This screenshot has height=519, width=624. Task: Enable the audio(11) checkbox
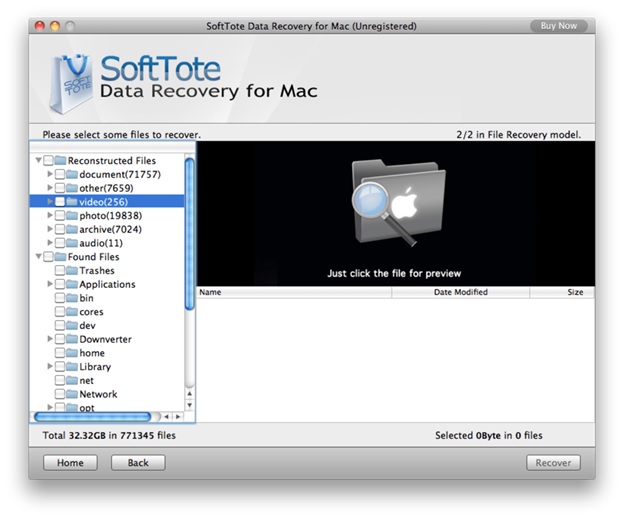[x=60, y=243]
